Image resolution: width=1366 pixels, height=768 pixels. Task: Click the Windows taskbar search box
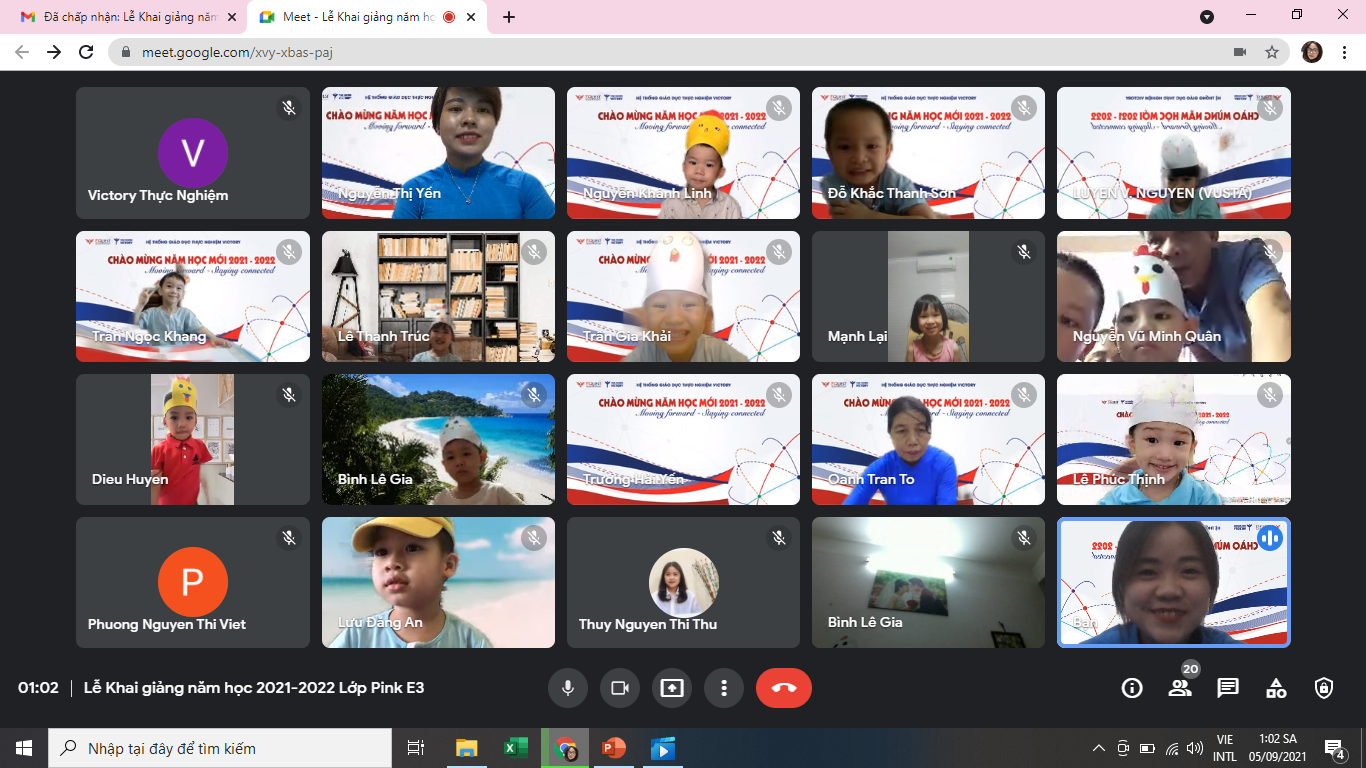click(220, 748)
